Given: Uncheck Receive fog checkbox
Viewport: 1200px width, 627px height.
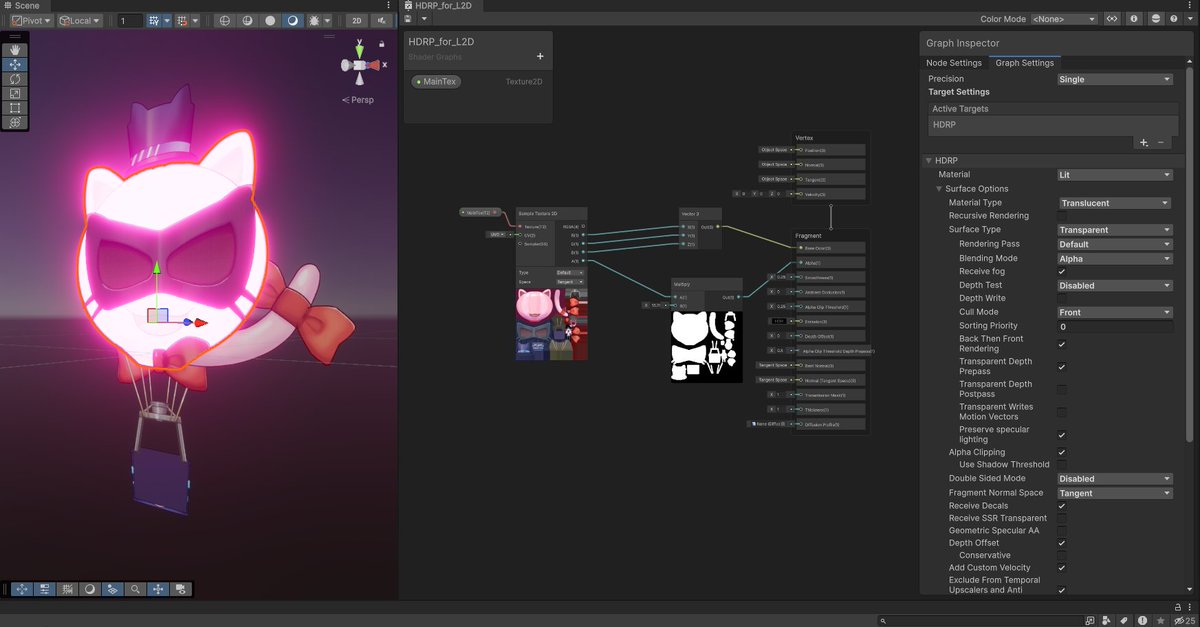Looking at the screenshot, I should coord(1062,271).
